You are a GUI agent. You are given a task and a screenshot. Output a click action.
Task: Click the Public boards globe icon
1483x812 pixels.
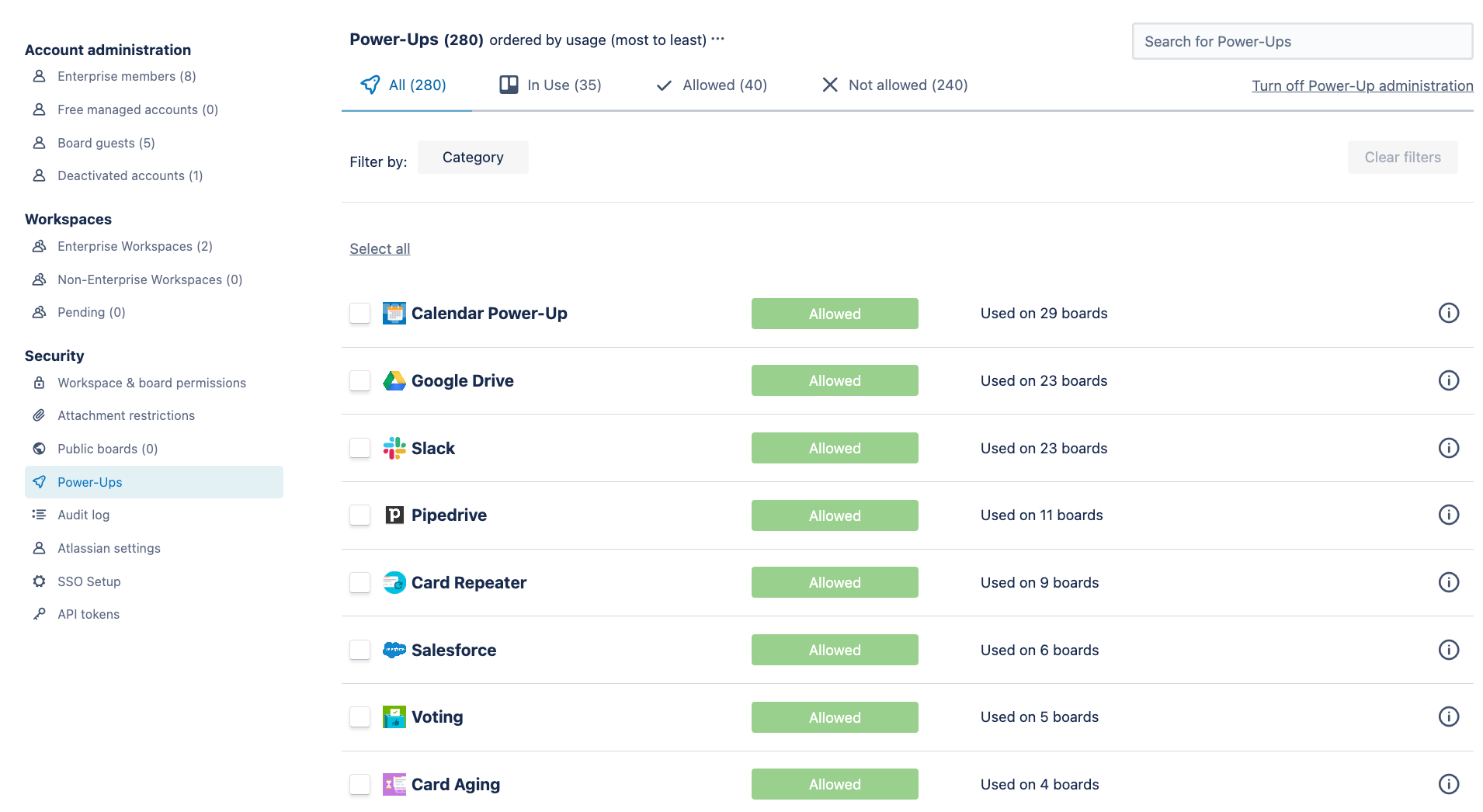(39, 449)
